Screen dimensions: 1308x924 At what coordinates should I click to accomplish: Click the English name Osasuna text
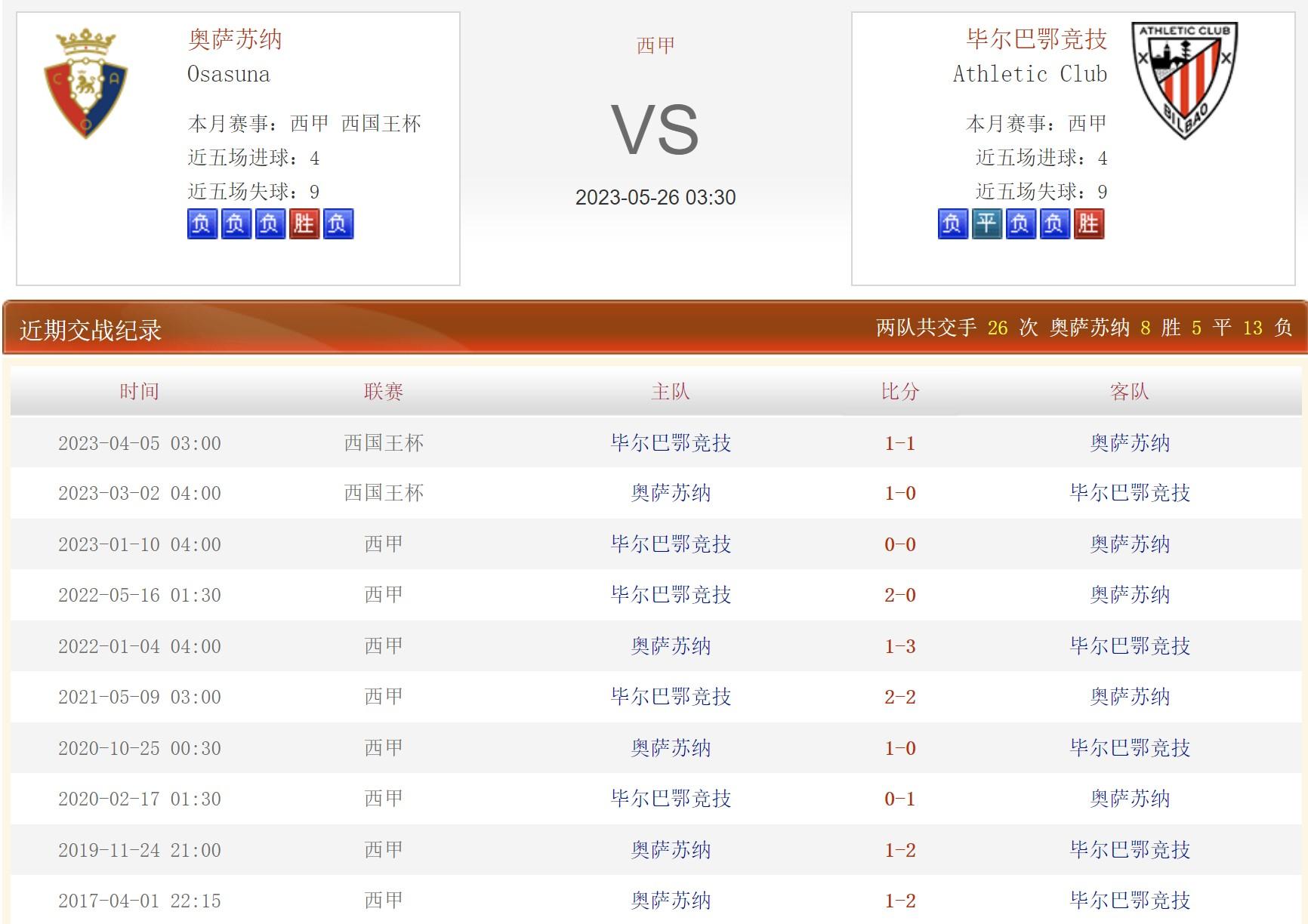coord(229,74)
